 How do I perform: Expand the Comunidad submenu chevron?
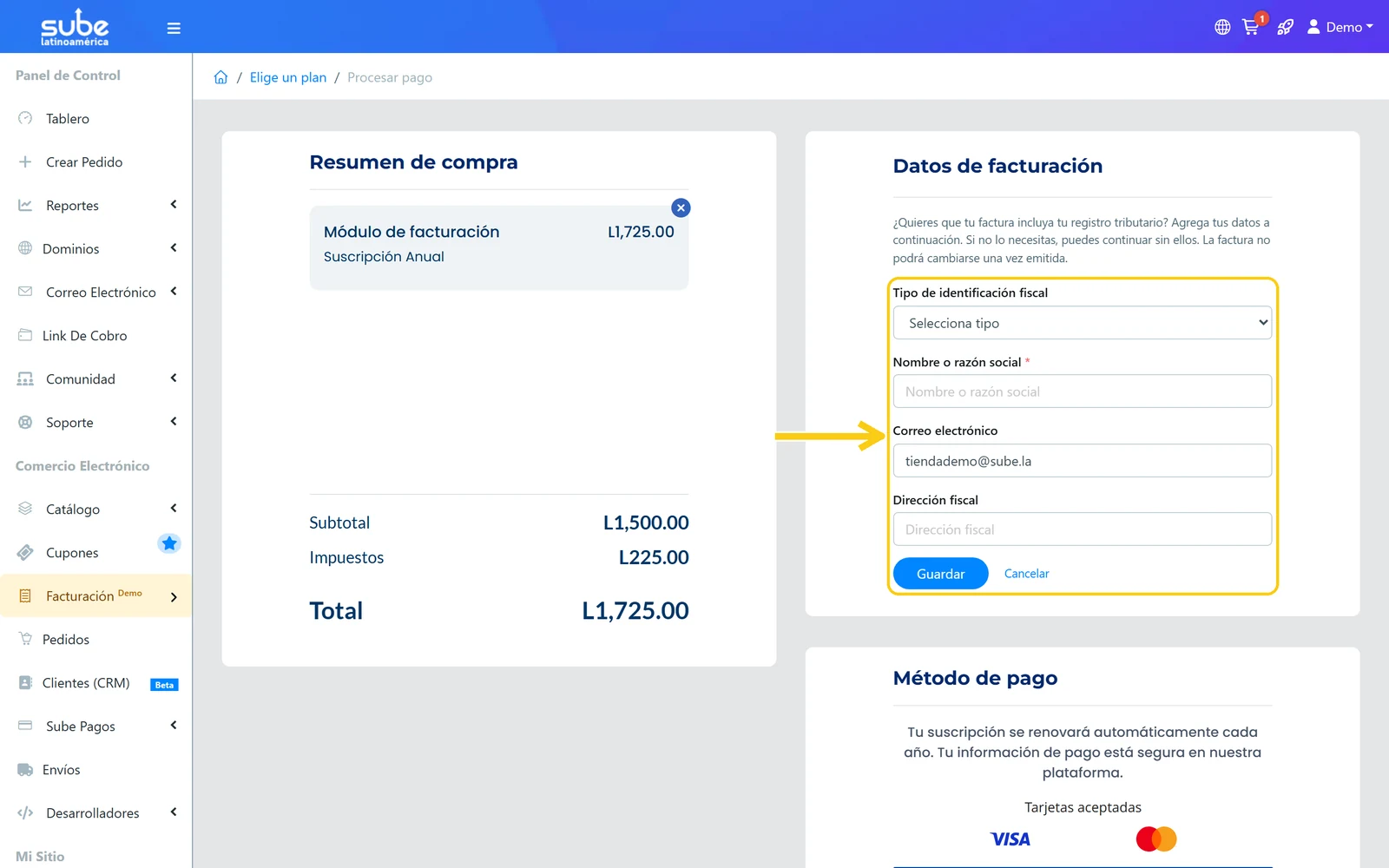click(x=174, y=378)
